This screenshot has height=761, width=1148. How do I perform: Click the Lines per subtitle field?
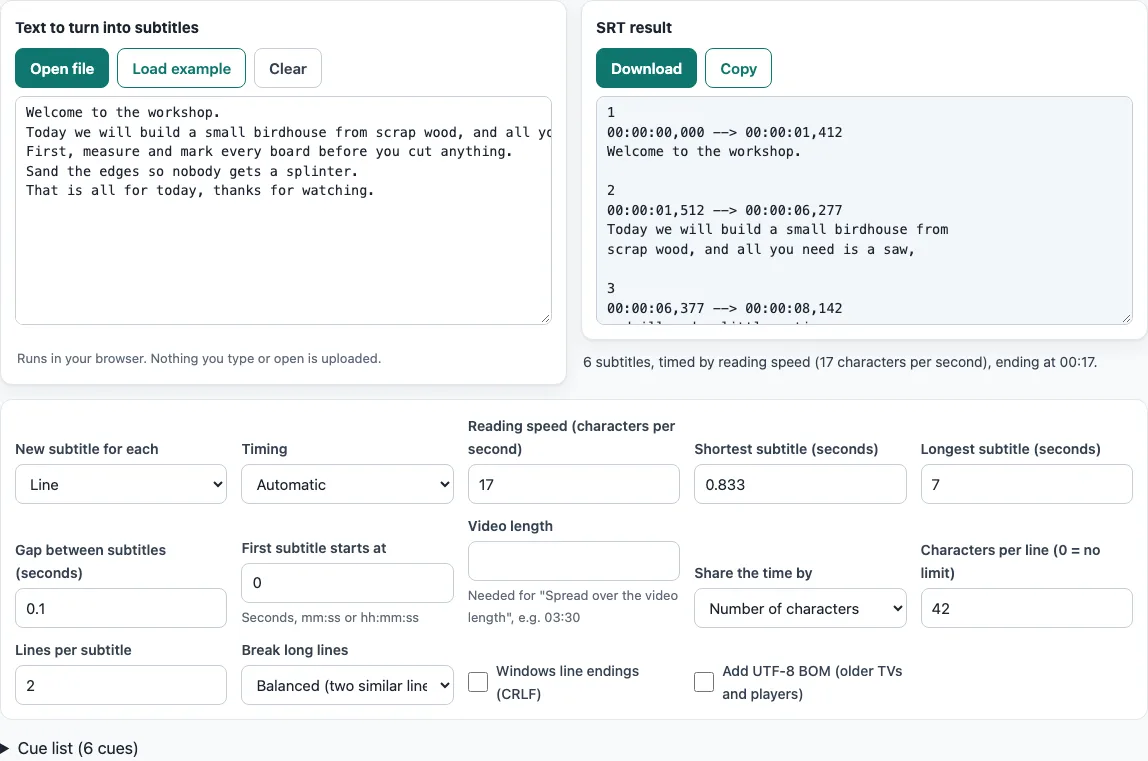click(121, 685)
